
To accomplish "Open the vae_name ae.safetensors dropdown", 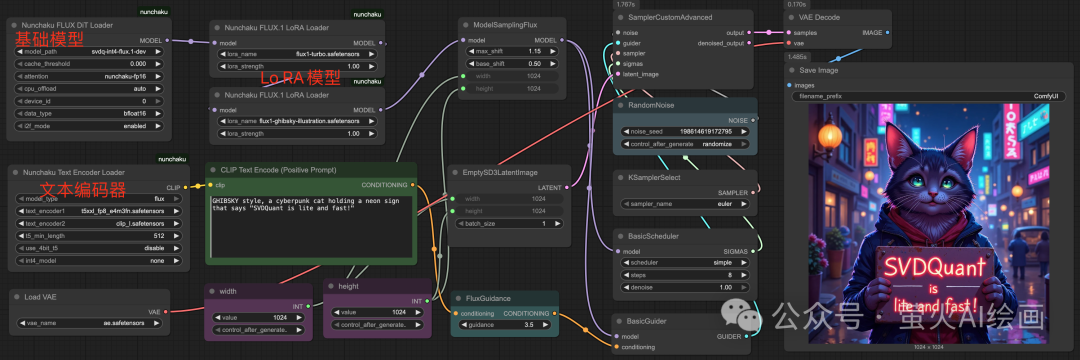I will click(88, 323).
